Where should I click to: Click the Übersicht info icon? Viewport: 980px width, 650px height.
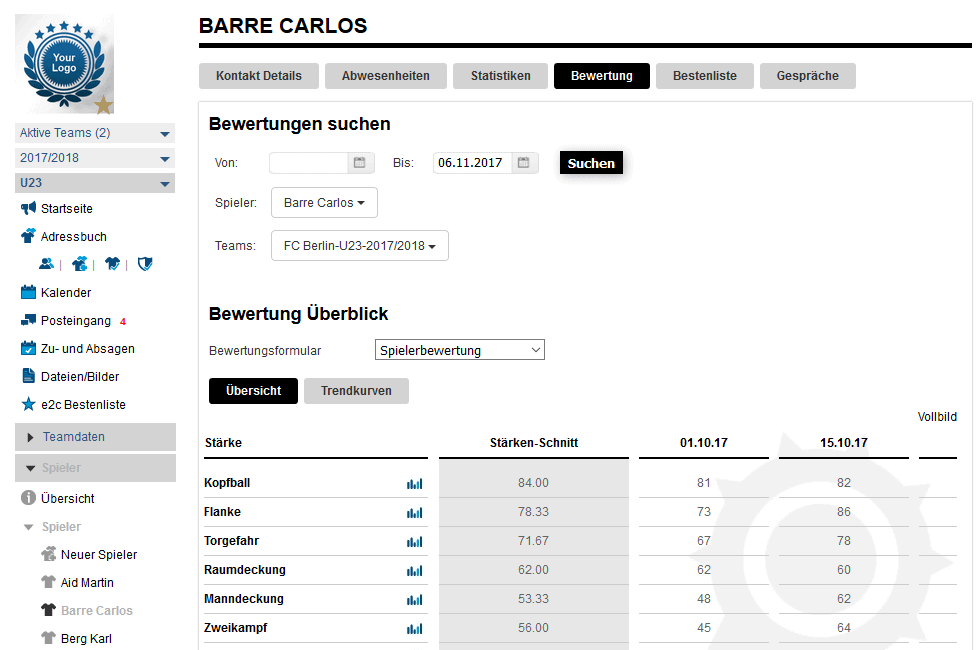[x=28, y=498]
